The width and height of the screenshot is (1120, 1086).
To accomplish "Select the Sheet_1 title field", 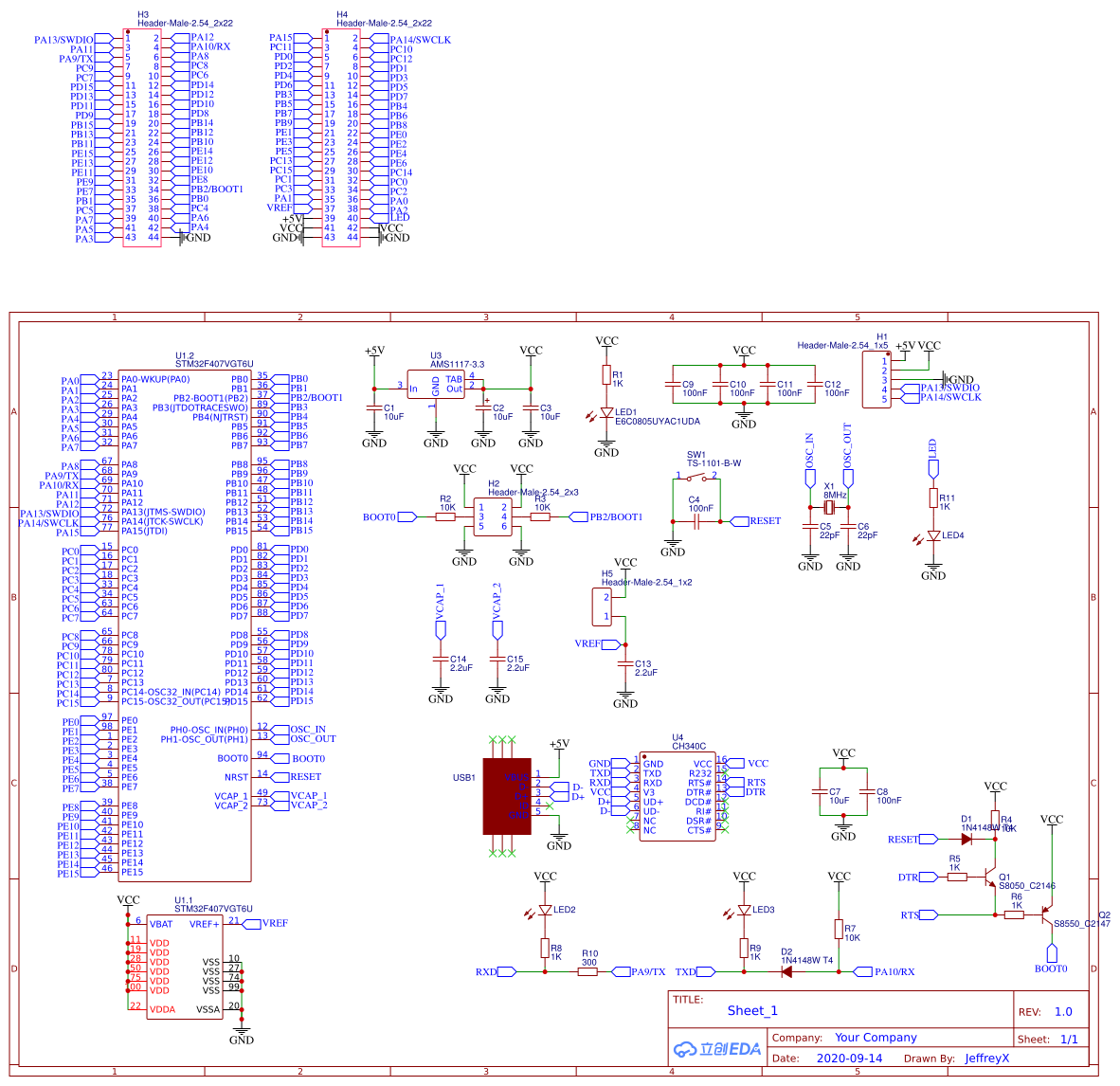I will pos(751,1011).
